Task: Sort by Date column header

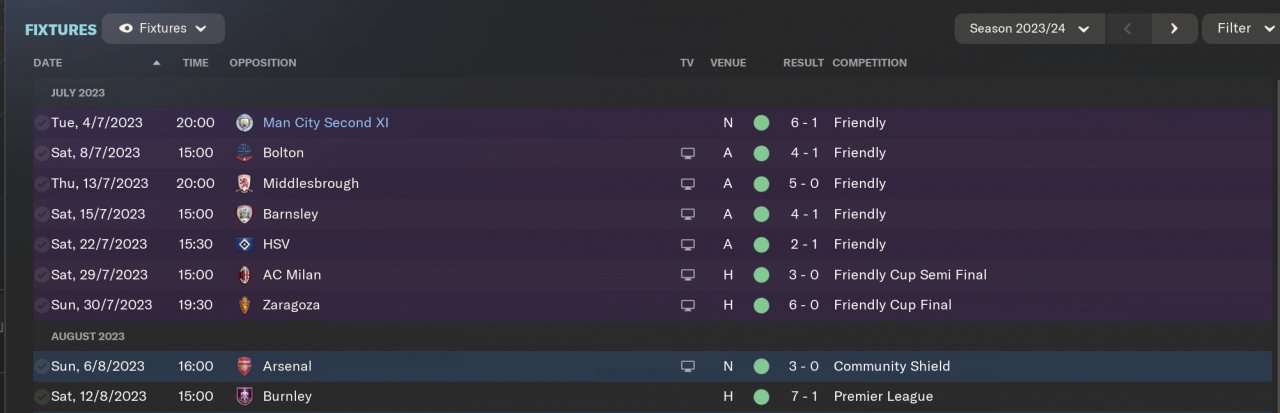Action: [x=48, y=62]
